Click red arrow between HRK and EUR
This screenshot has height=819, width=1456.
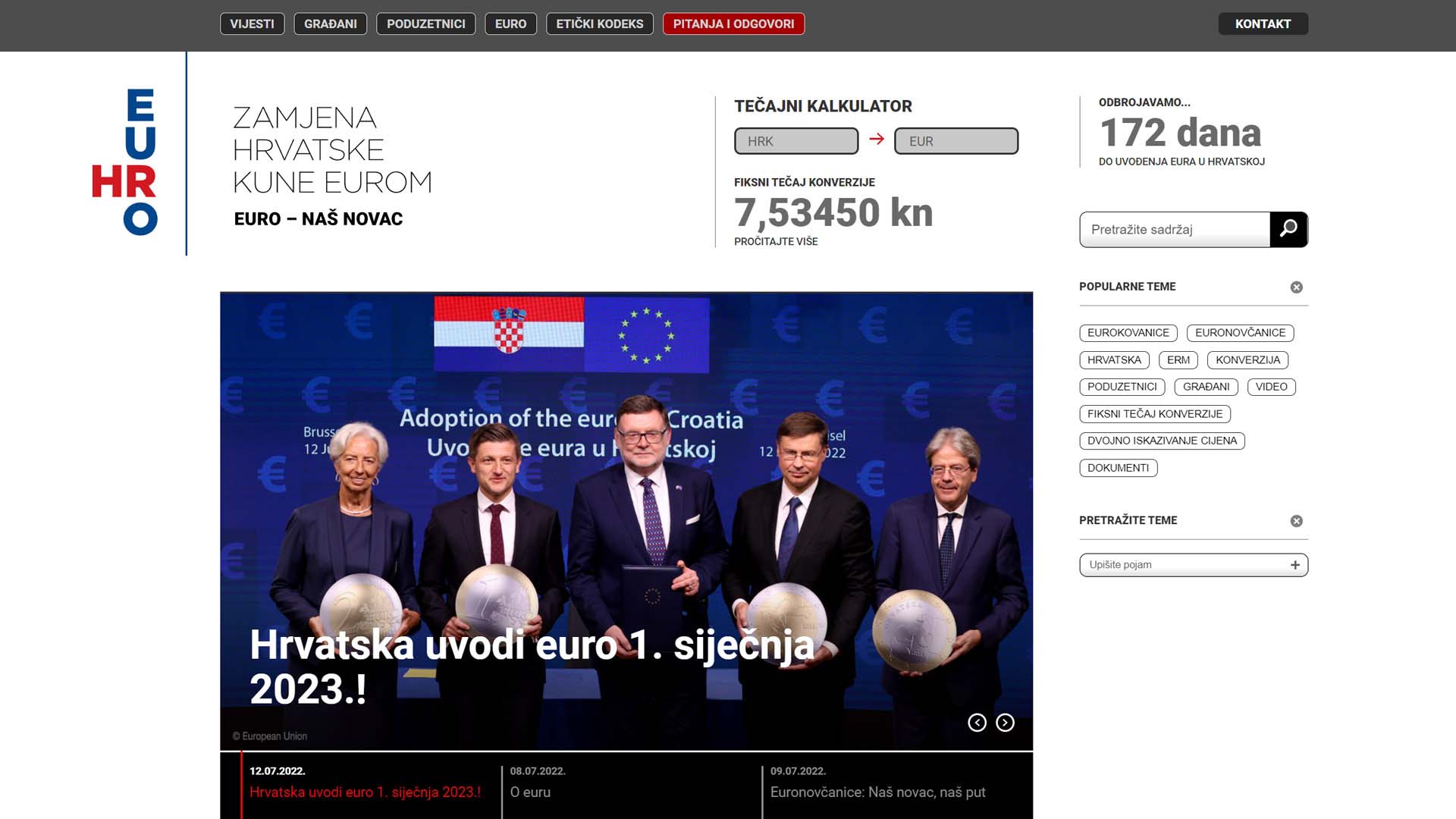point(877,140)
